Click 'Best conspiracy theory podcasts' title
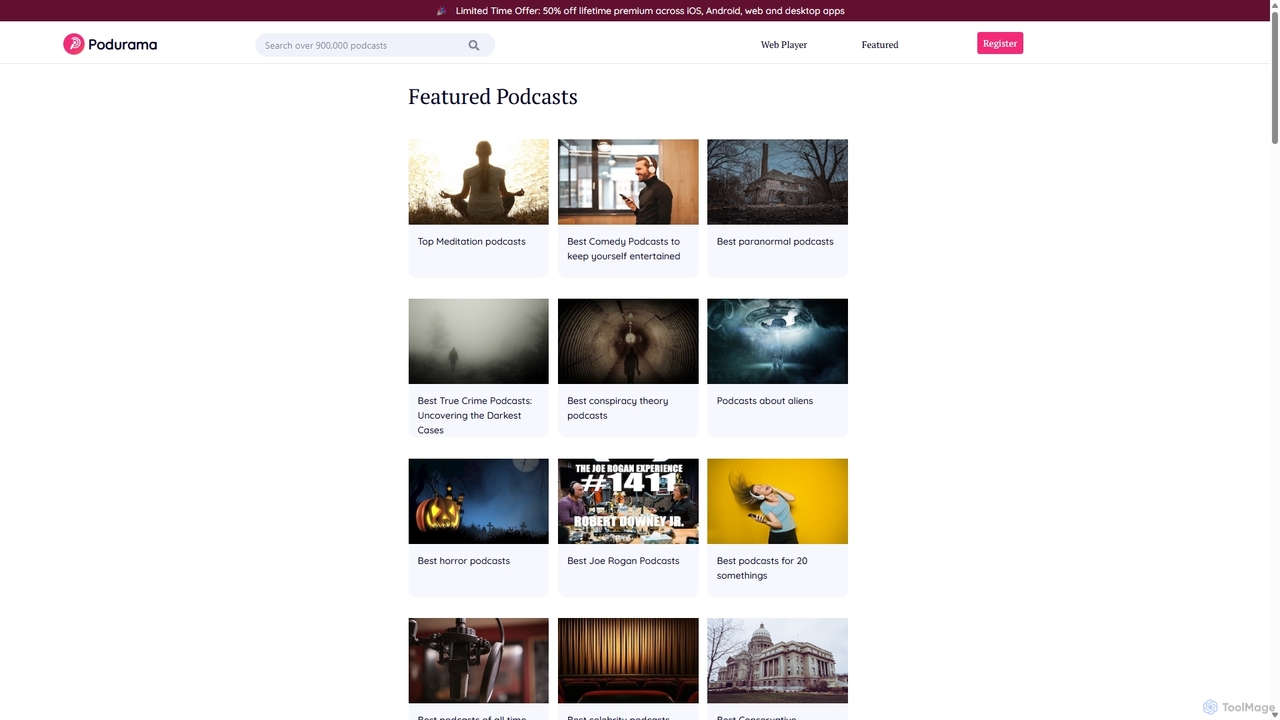 click(617, 408)
